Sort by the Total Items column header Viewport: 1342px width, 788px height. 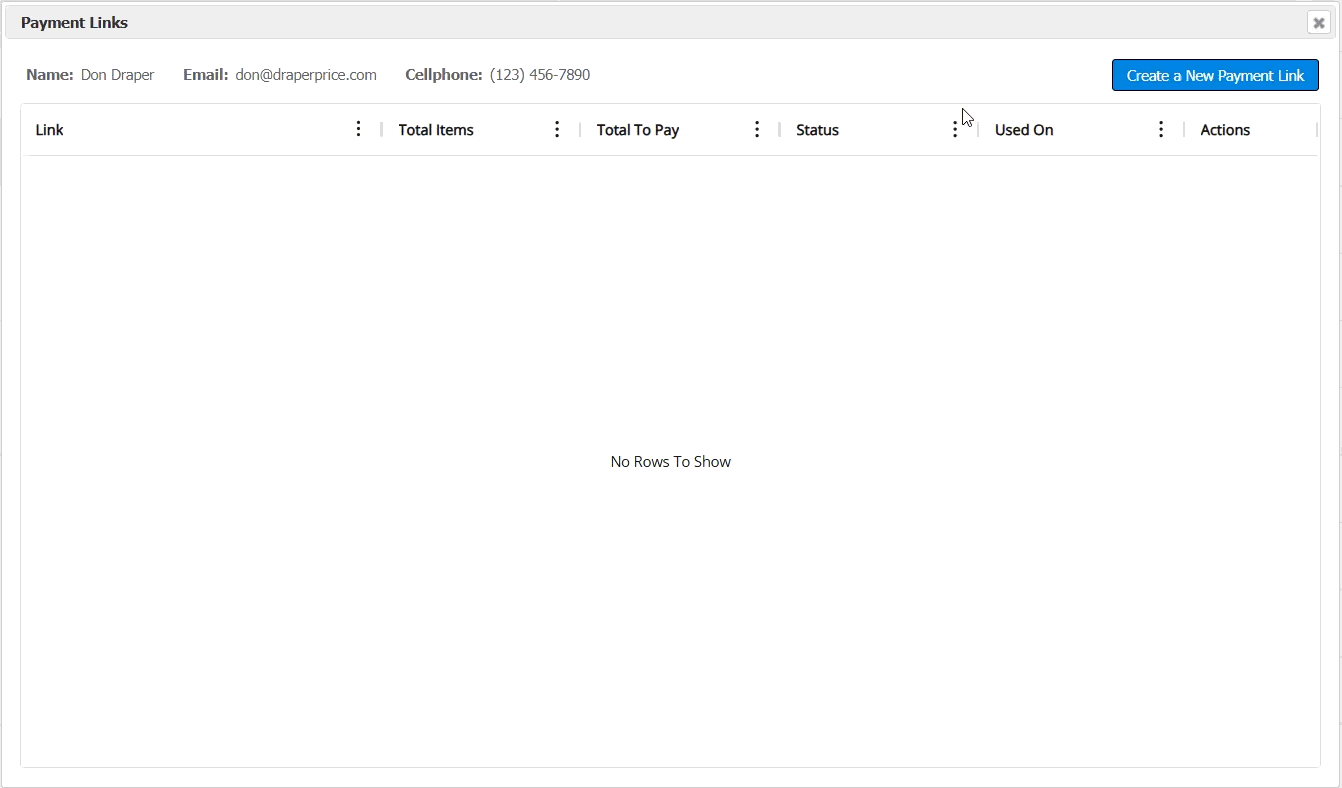point(436,130)
